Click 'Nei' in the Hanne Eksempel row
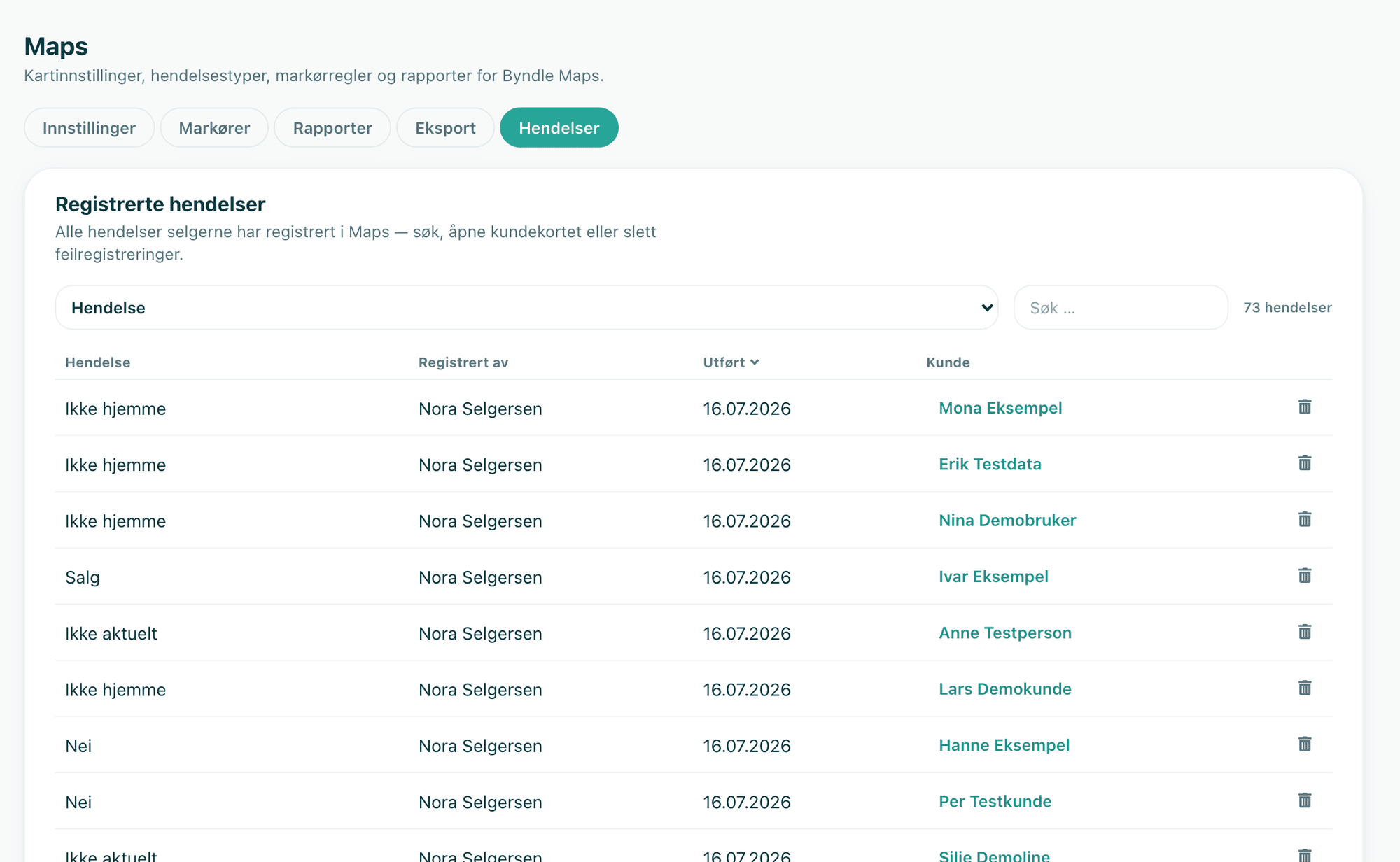The height and width of the screenshot is (862, 1400). coord(78,746)
